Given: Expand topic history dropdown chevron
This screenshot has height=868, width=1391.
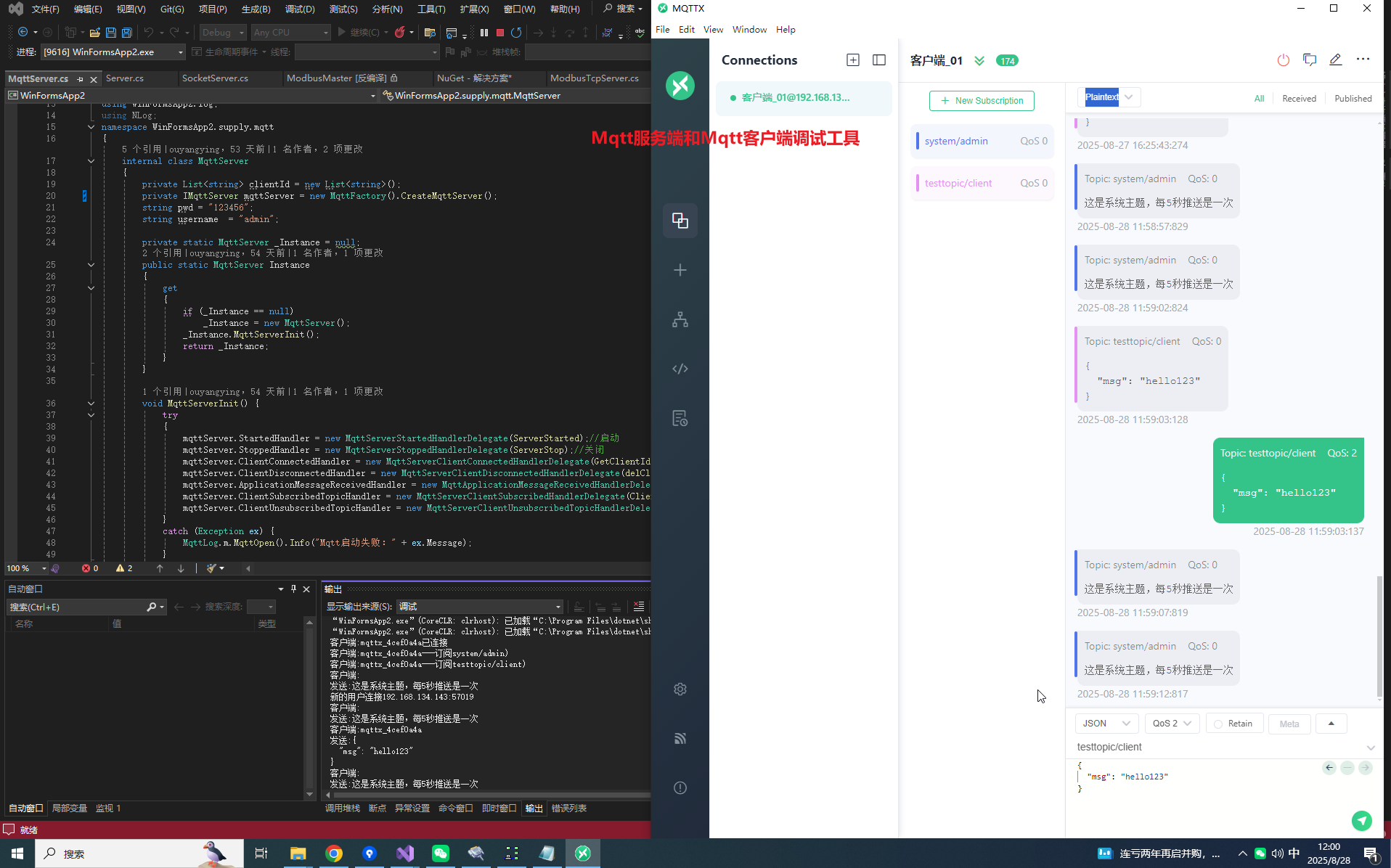Looking at the screenshot, I should coord(1371,748).
